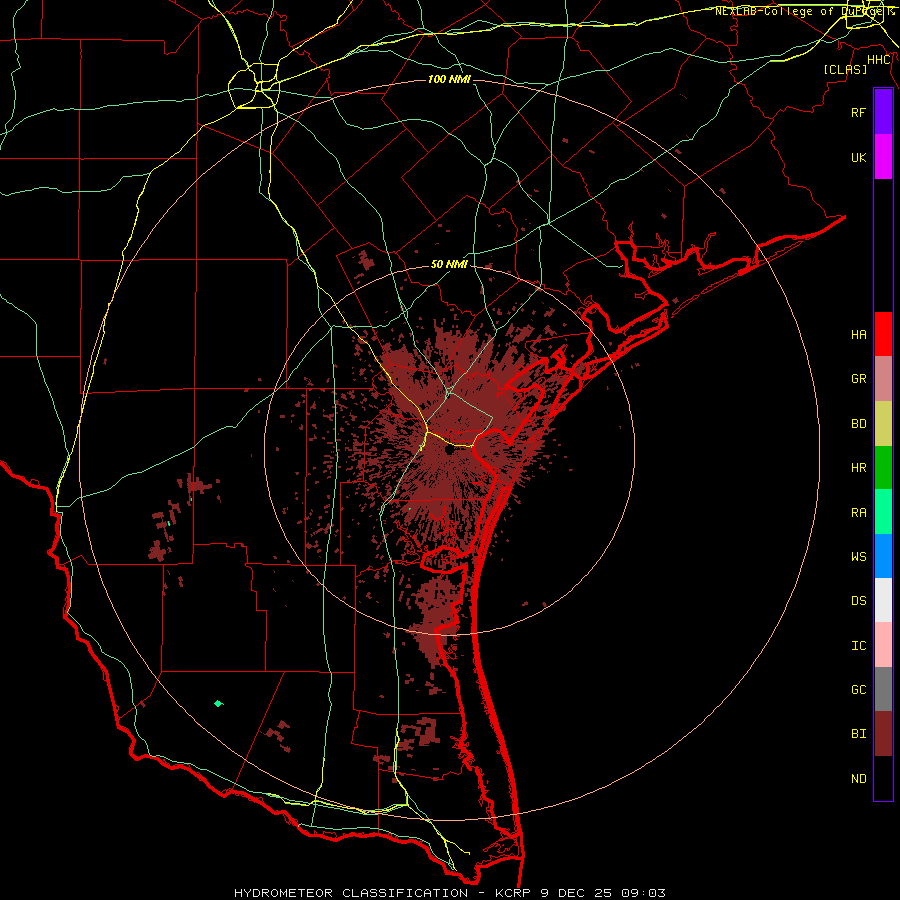Click the BD legend label
Screen dimensions: 900x900
(858, 424)
